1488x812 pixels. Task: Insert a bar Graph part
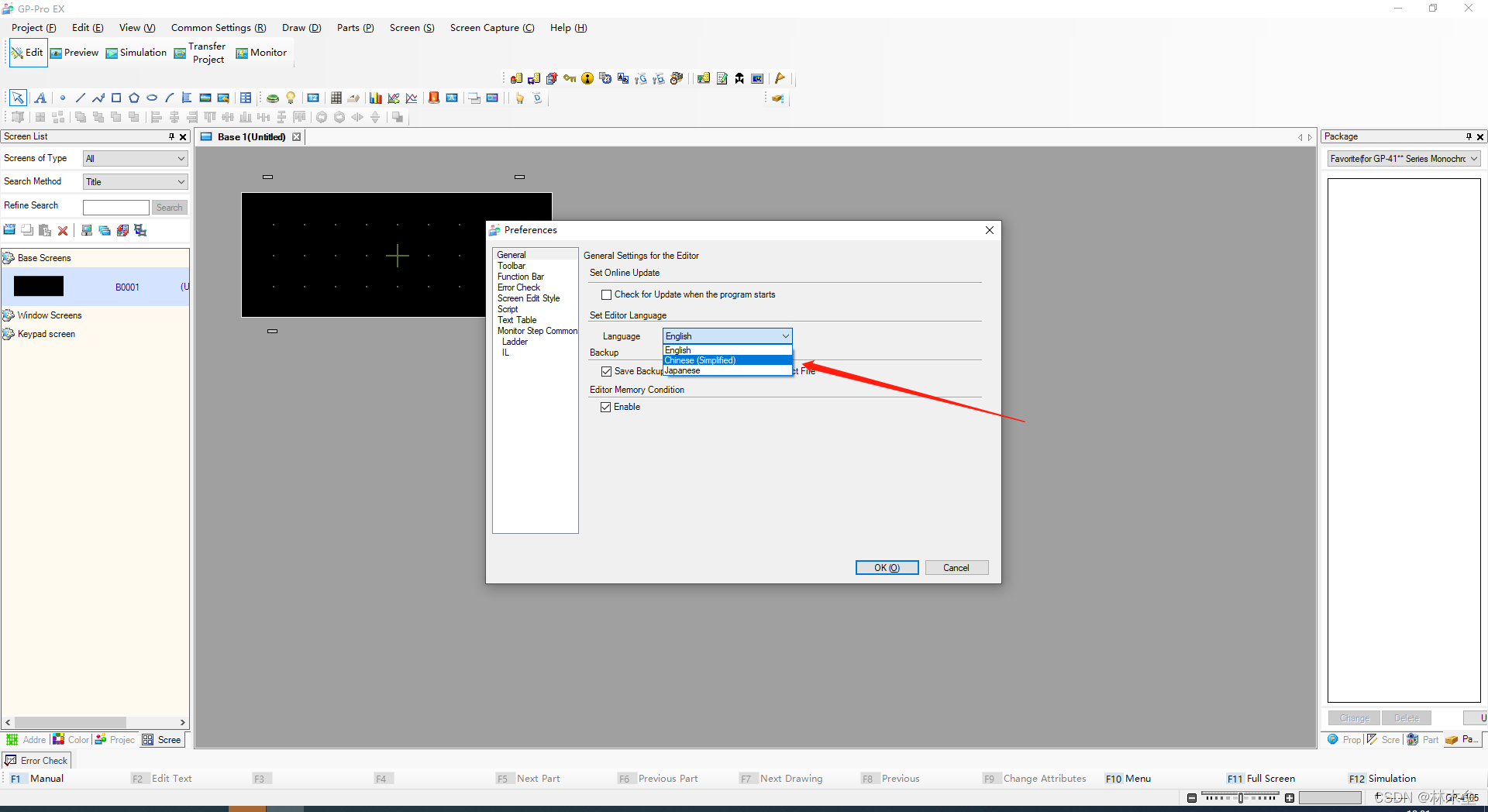[x=376, y=98]
